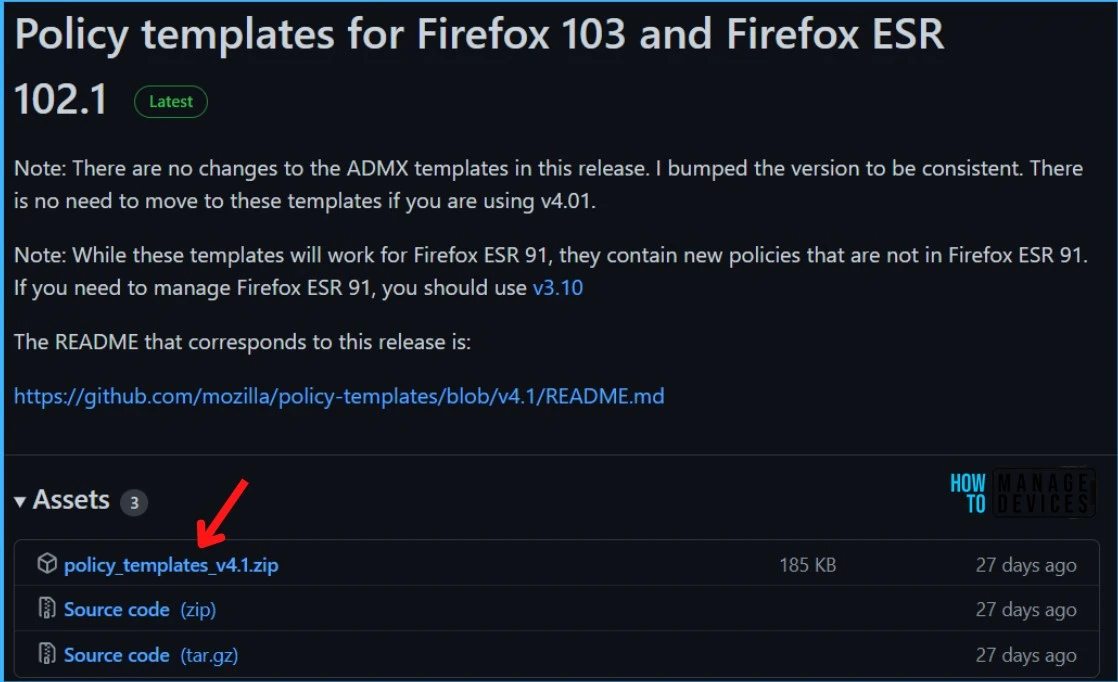The height and width of the screenshot is (682, 1118).
Task: Collapse the Assets section triangle
Action: (x=20, y=502)
